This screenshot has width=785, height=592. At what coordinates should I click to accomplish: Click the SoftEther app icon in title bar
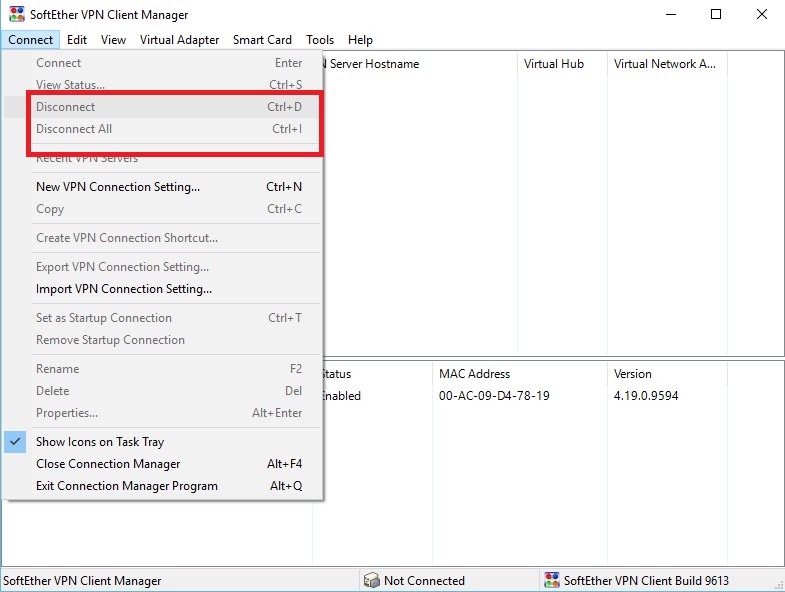click(17, 14)
